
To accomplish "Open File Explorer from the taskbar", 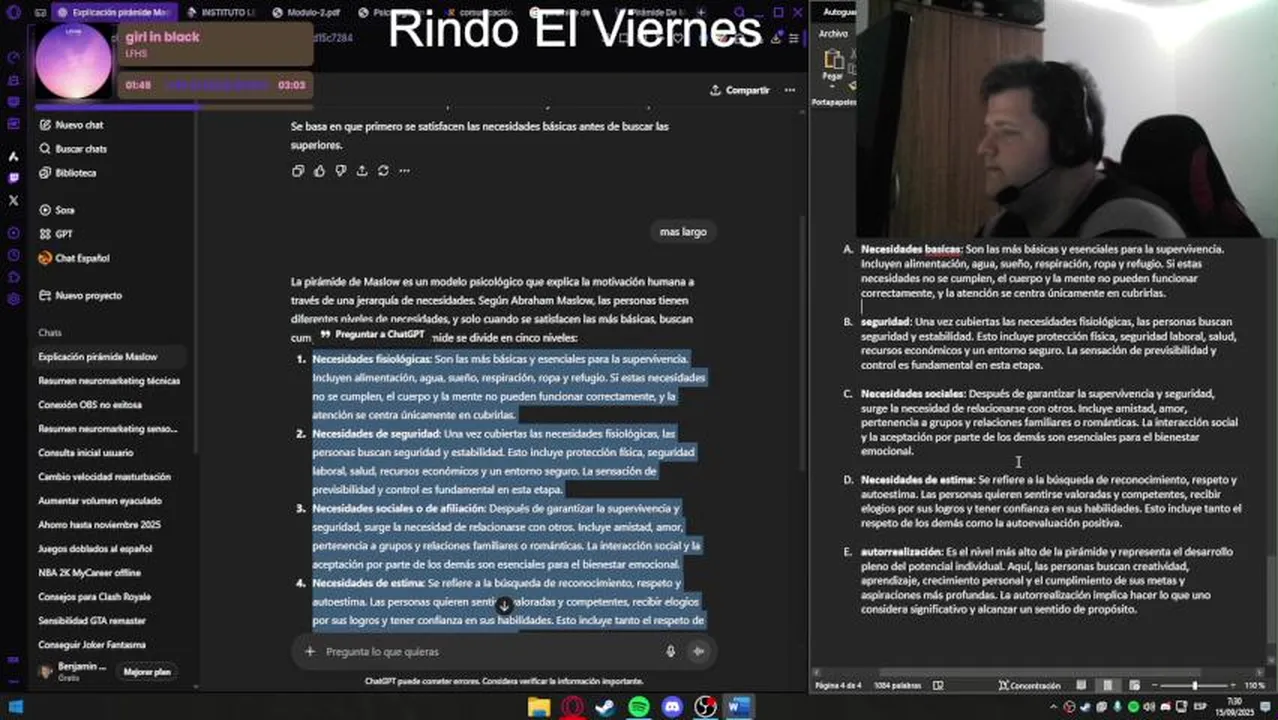I will pyautogui.click(x=539, y=707).
